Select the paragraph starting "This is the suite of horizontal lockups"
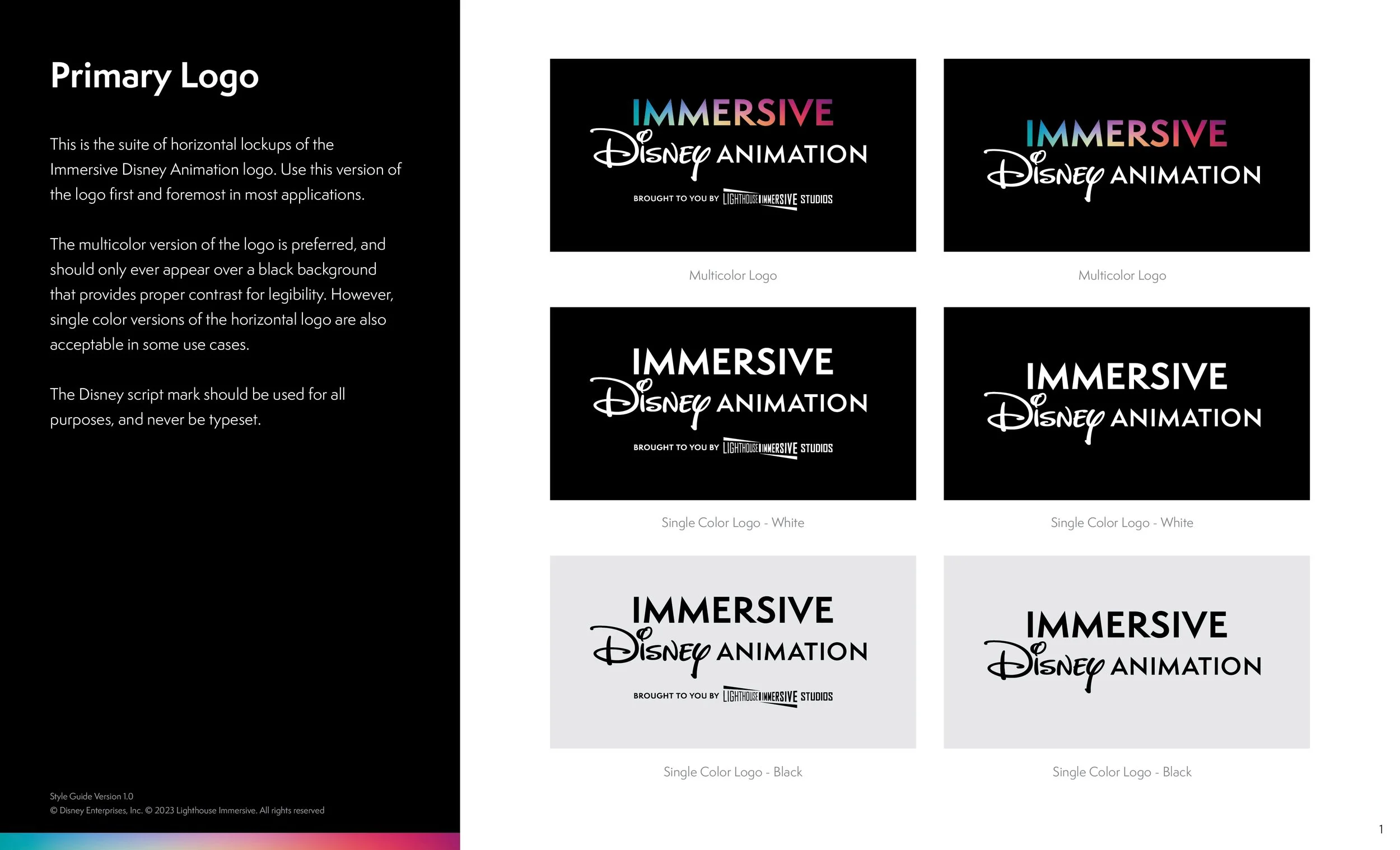This screenshot has width=1400, height=850. (226, 169)
